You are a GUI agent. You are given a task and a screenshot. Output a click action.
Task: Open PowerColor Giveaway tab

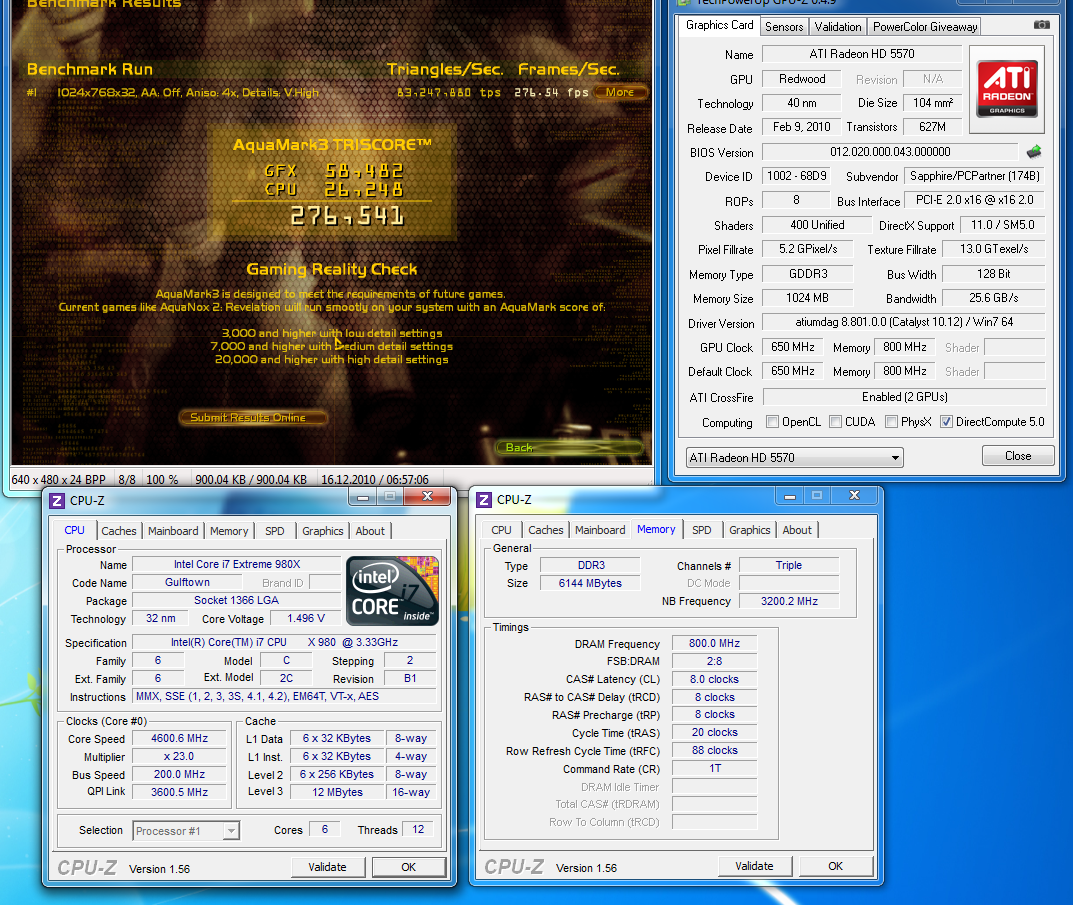coord(925,27)
